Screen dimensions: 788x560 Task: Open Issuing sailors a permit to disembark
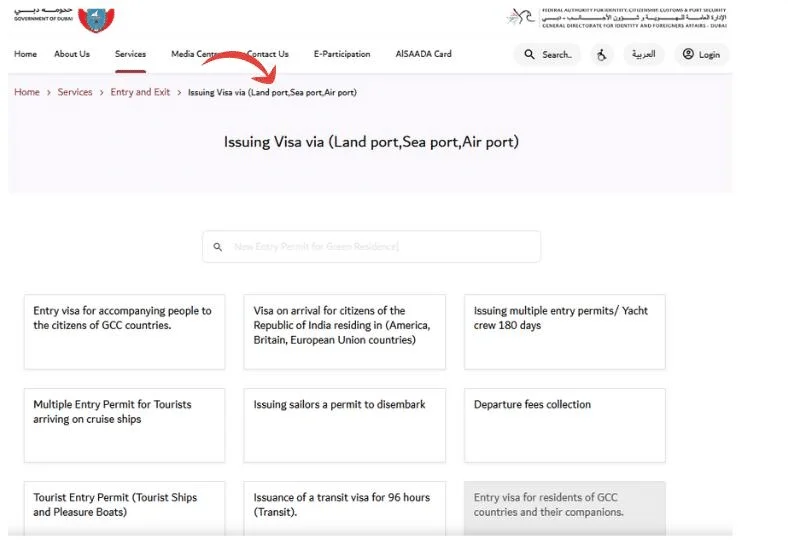[345, 425]
